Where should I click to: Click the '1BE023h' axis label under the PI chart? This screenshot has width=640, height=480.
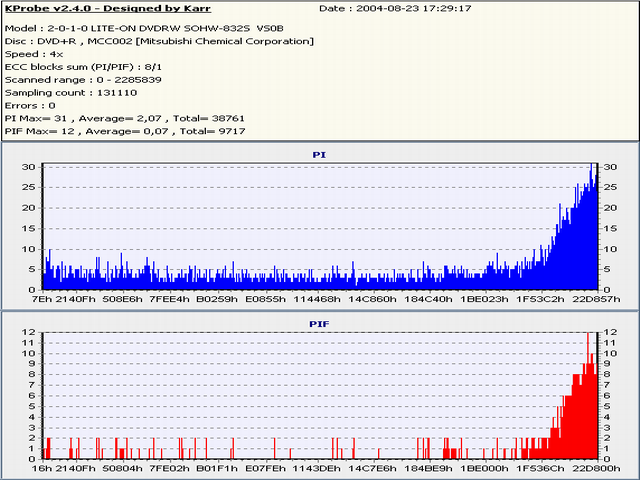[484, 299]
